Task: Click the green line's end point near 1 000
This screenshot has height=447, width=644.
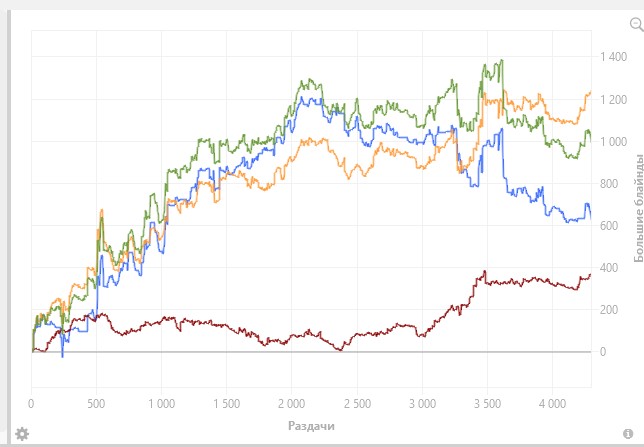Action: pyautogui.click(x=591, y=140)
